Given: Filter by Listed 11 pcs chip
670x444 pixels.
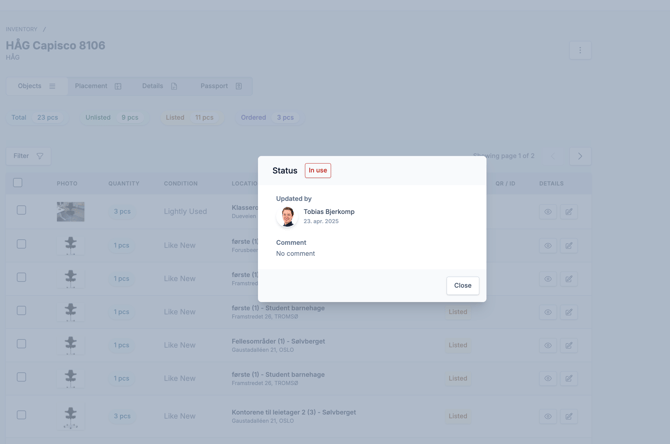Looking at the screenshot, I should 190,118.
